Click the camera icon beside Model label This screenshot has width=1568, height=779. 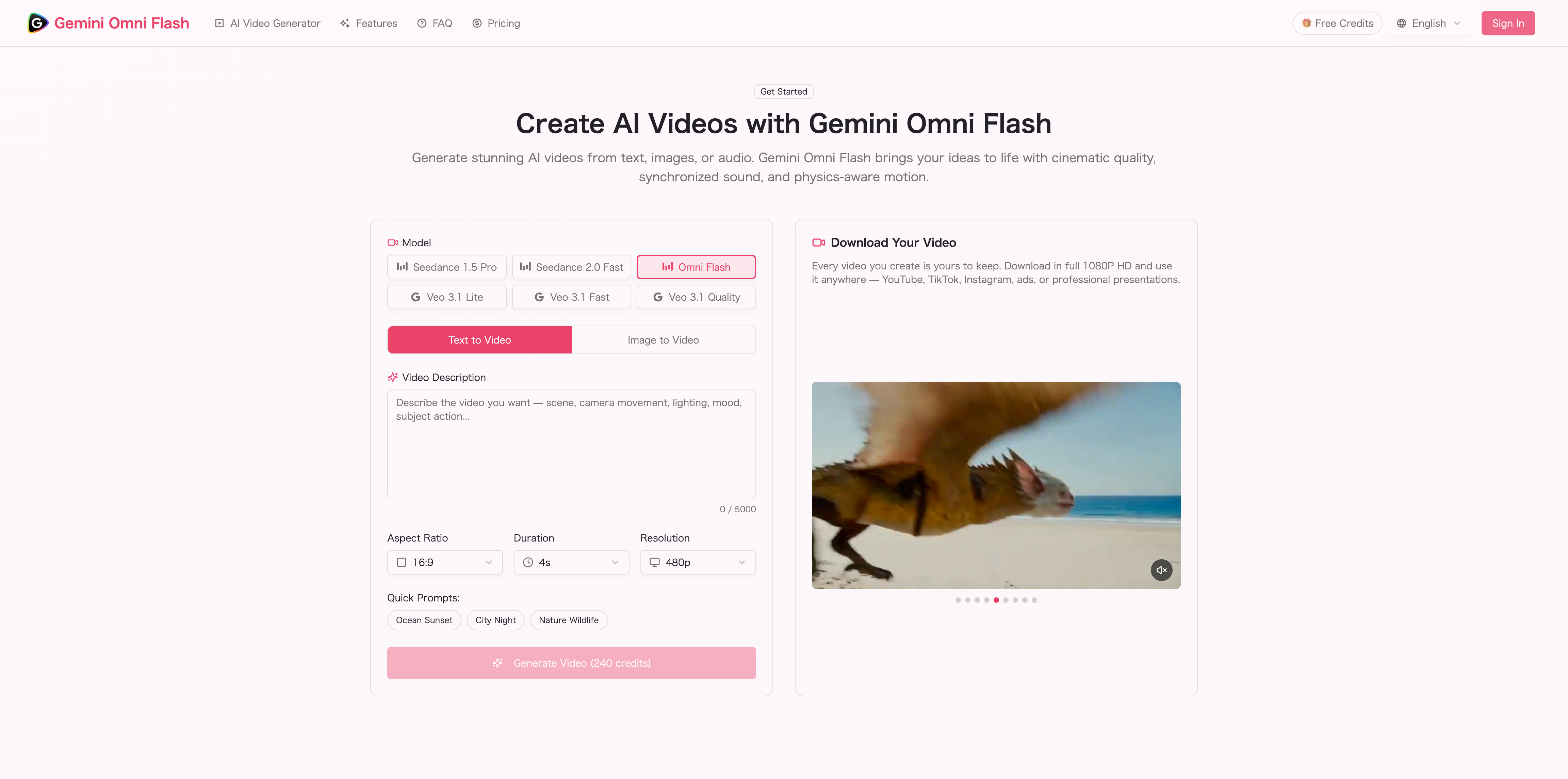pyautogui.click(x=393, y=242)
